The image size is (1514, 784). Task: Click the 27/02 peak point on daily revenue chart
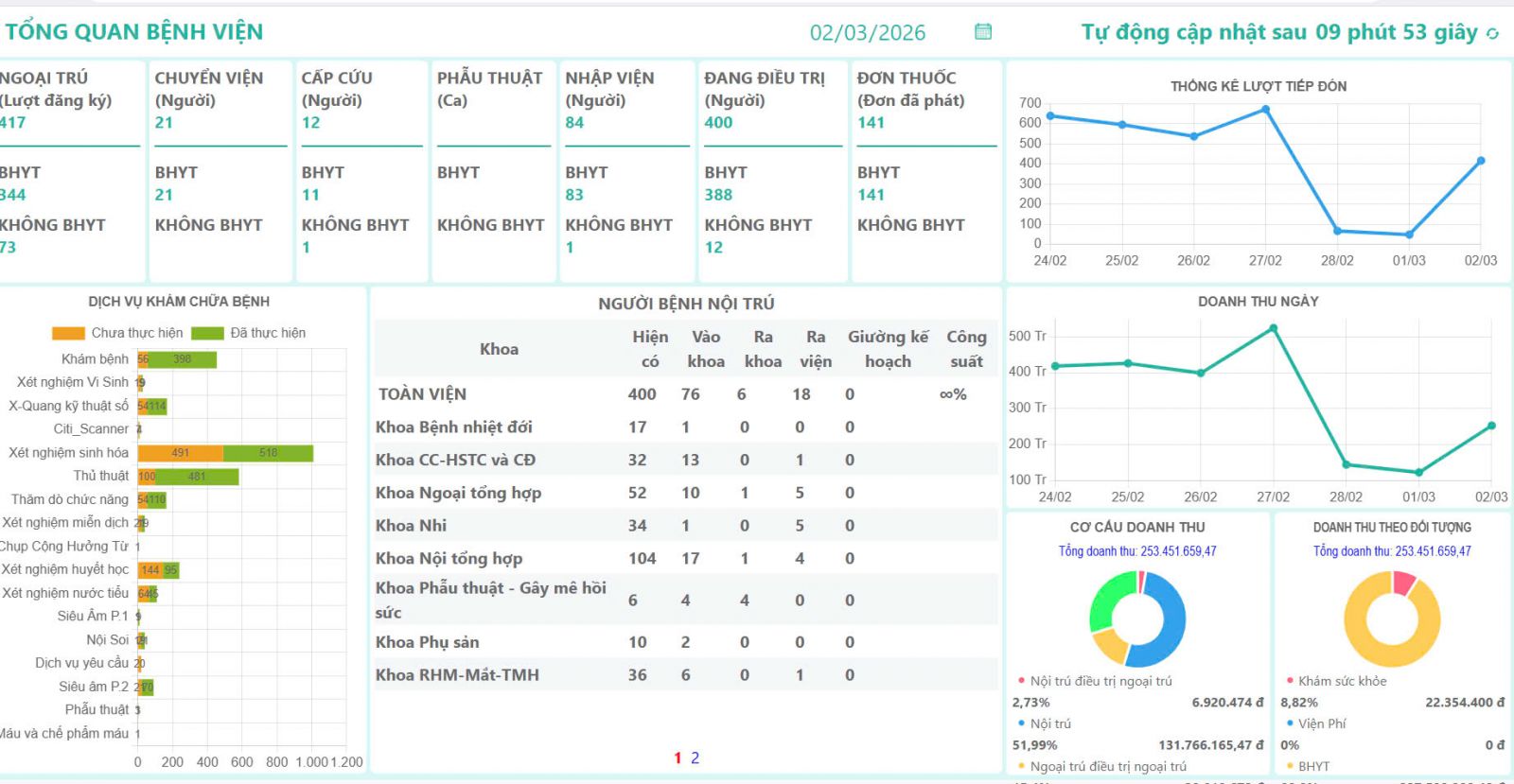pyautogui.click(x=1273, y=329)
